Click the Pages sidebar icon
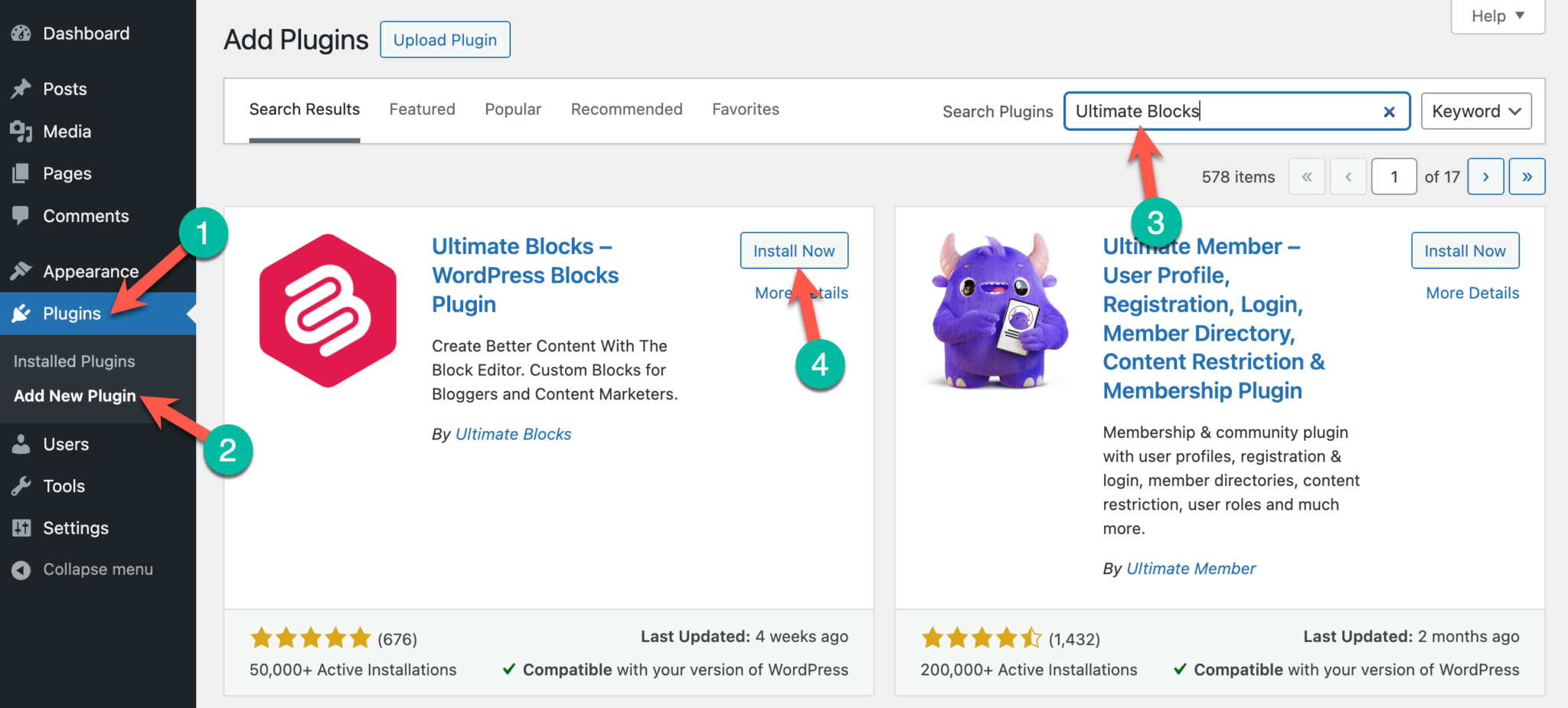 22,173
